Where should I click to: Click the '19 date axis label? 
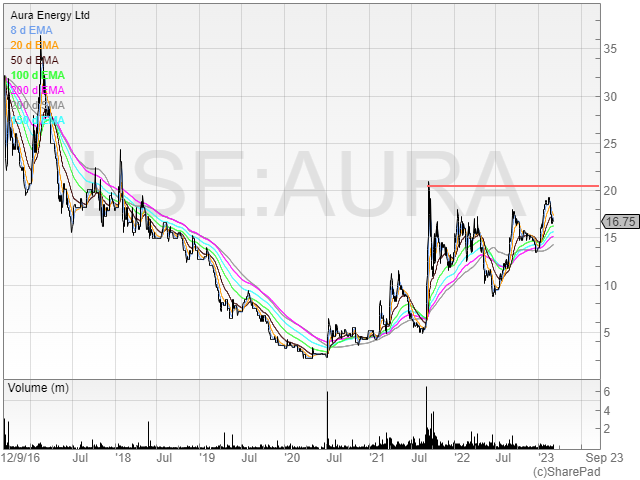point(207,458)
